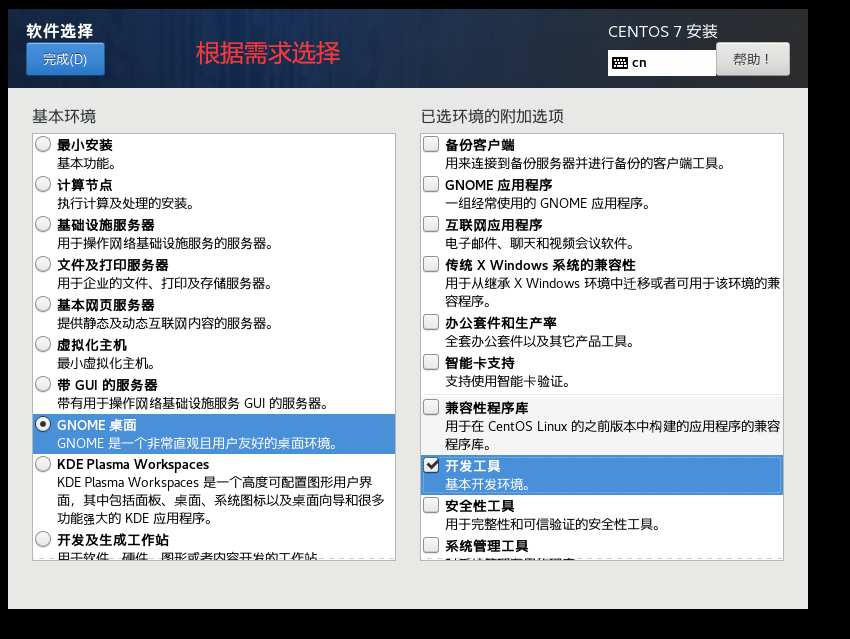Viewport: 850px width, 639px height.
Task: Click 用于操作网络基础设施服务的服务器。 text
Action: click(165, 243)
